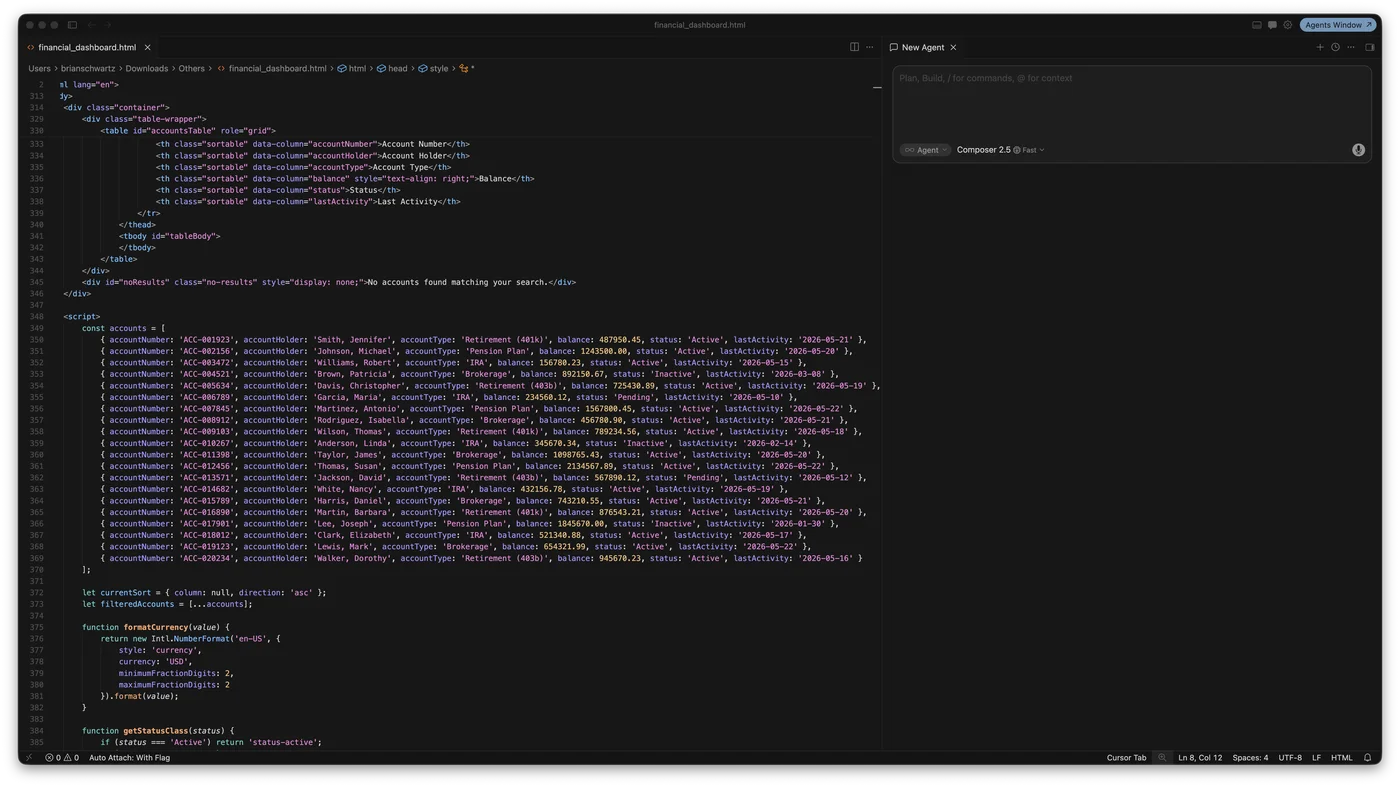Click on 'ACC-020234' account number string

(x=206, y=558)
